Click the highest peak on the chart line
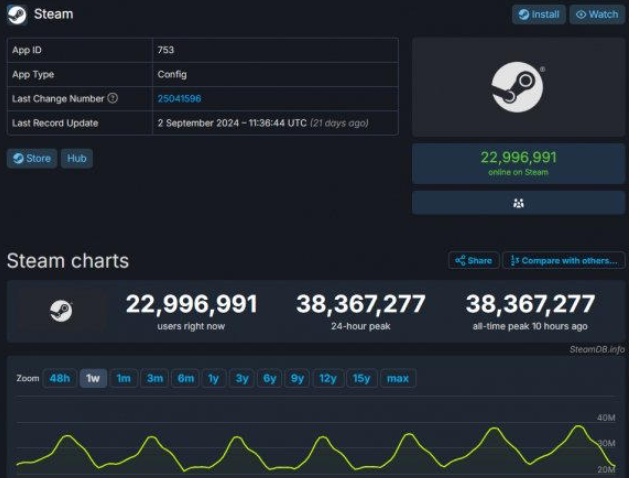 pos(578,426)
